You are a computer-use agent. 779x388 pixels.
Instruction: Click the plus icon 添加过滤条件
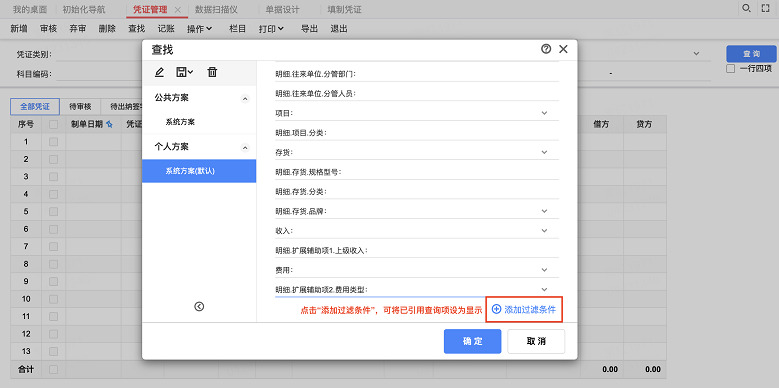click(496, 309)
